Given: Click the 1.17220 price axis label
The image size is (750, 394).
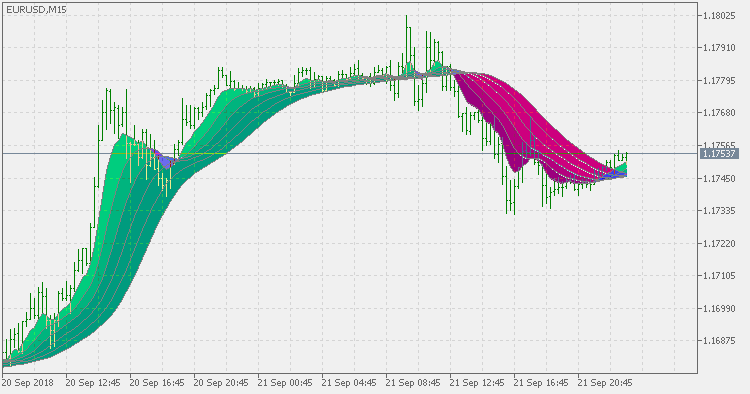Looking at the screenshot, I should [x=719, y=244].
